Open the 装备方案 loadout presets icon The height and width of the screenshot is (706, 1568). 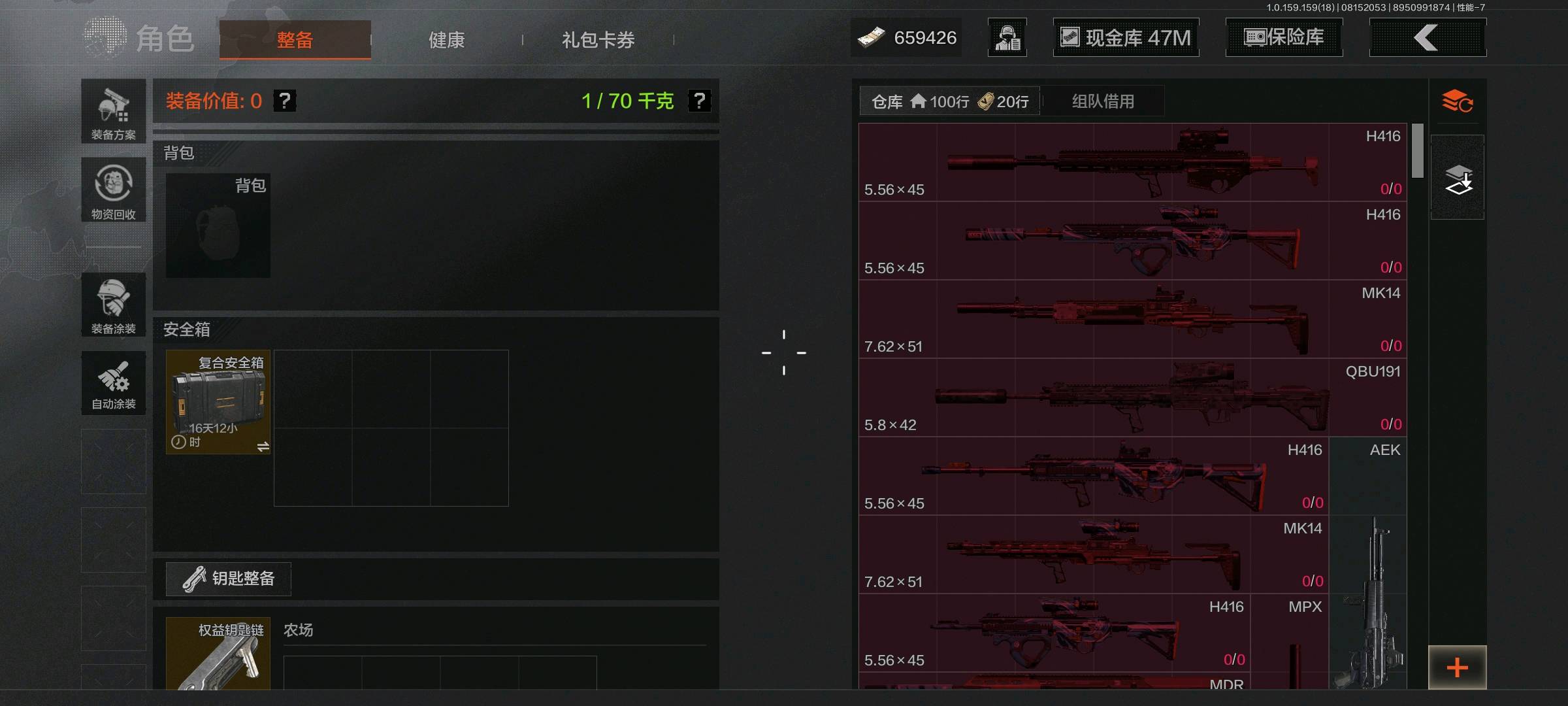click(x=114, y=111)
